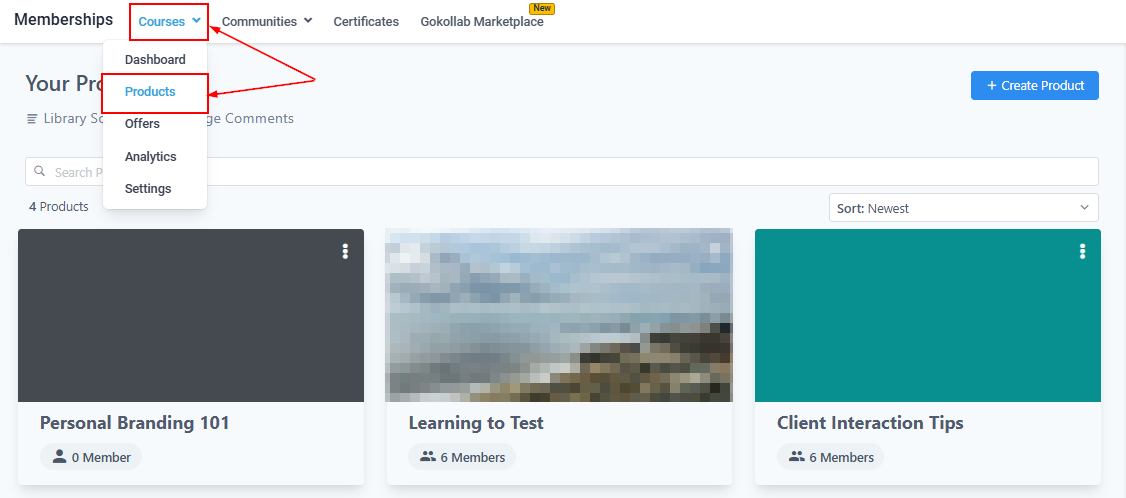Screen dimensions: 1126x498
Task: Click the Library Settings list icon
Action: tap(32, 119)
